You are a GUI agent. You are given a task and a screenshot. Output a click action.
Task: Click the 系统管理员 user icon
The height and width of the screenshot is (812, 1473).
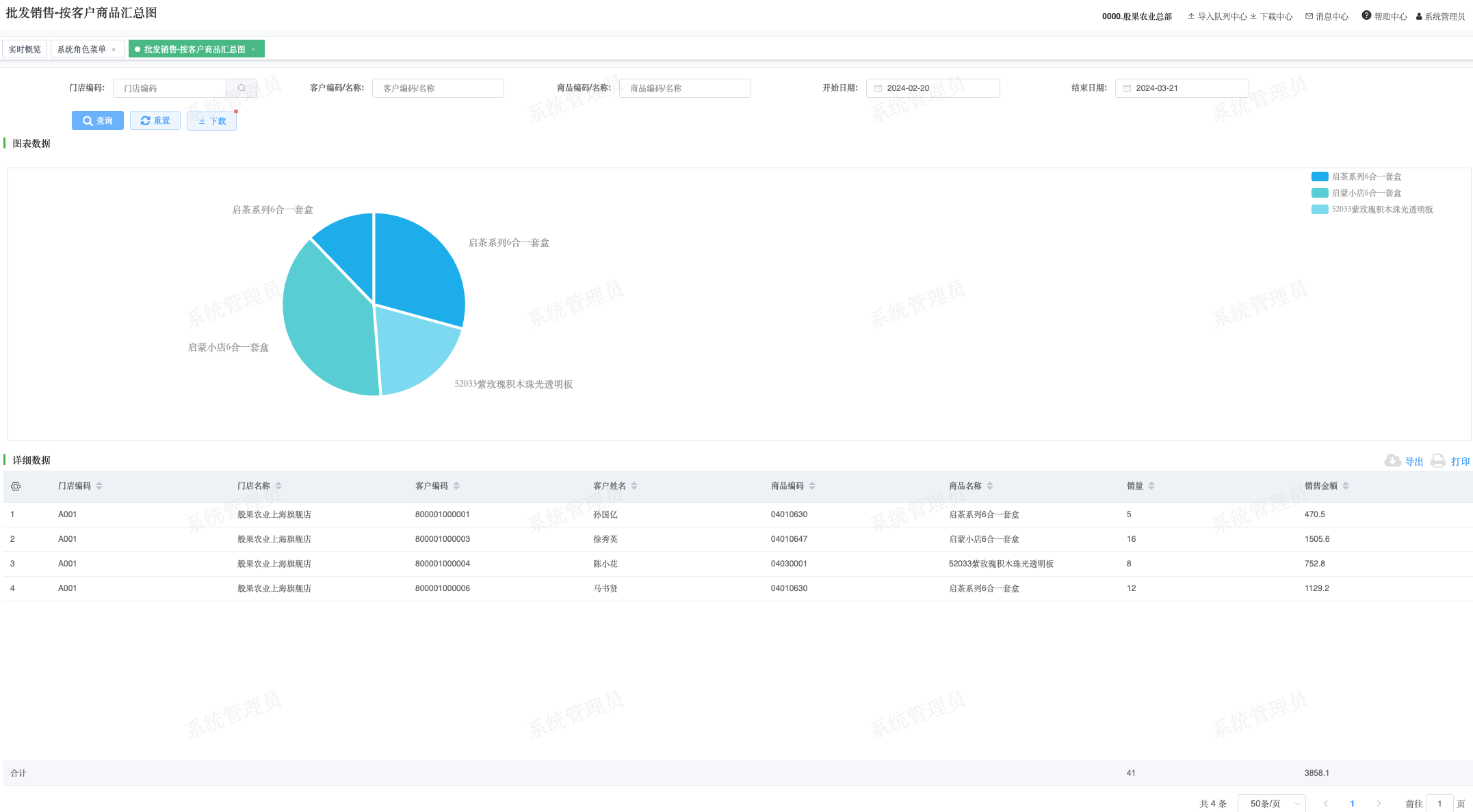1419,16
